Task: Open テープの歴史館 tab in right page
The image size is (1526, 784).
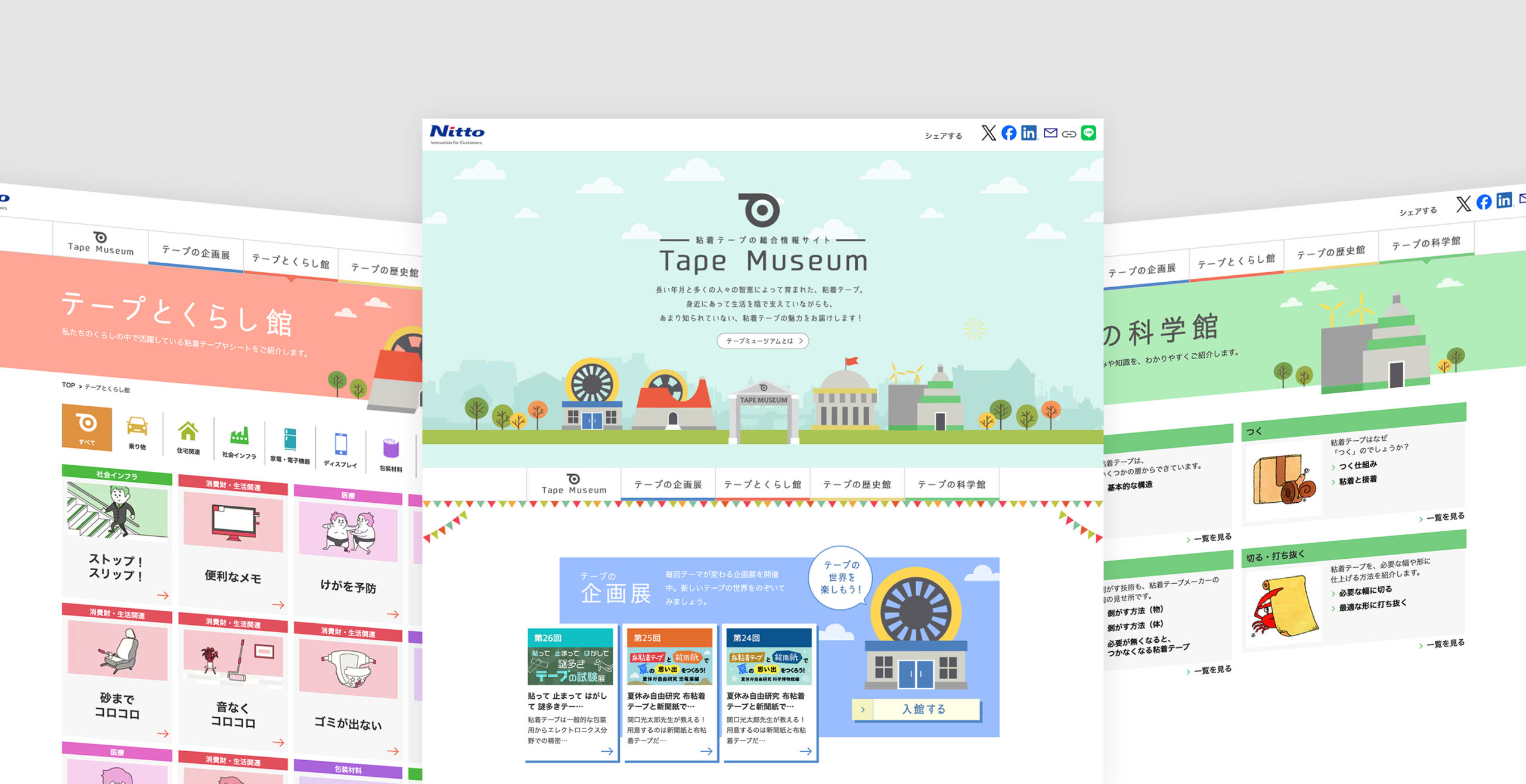Action: click(1330, 251)
